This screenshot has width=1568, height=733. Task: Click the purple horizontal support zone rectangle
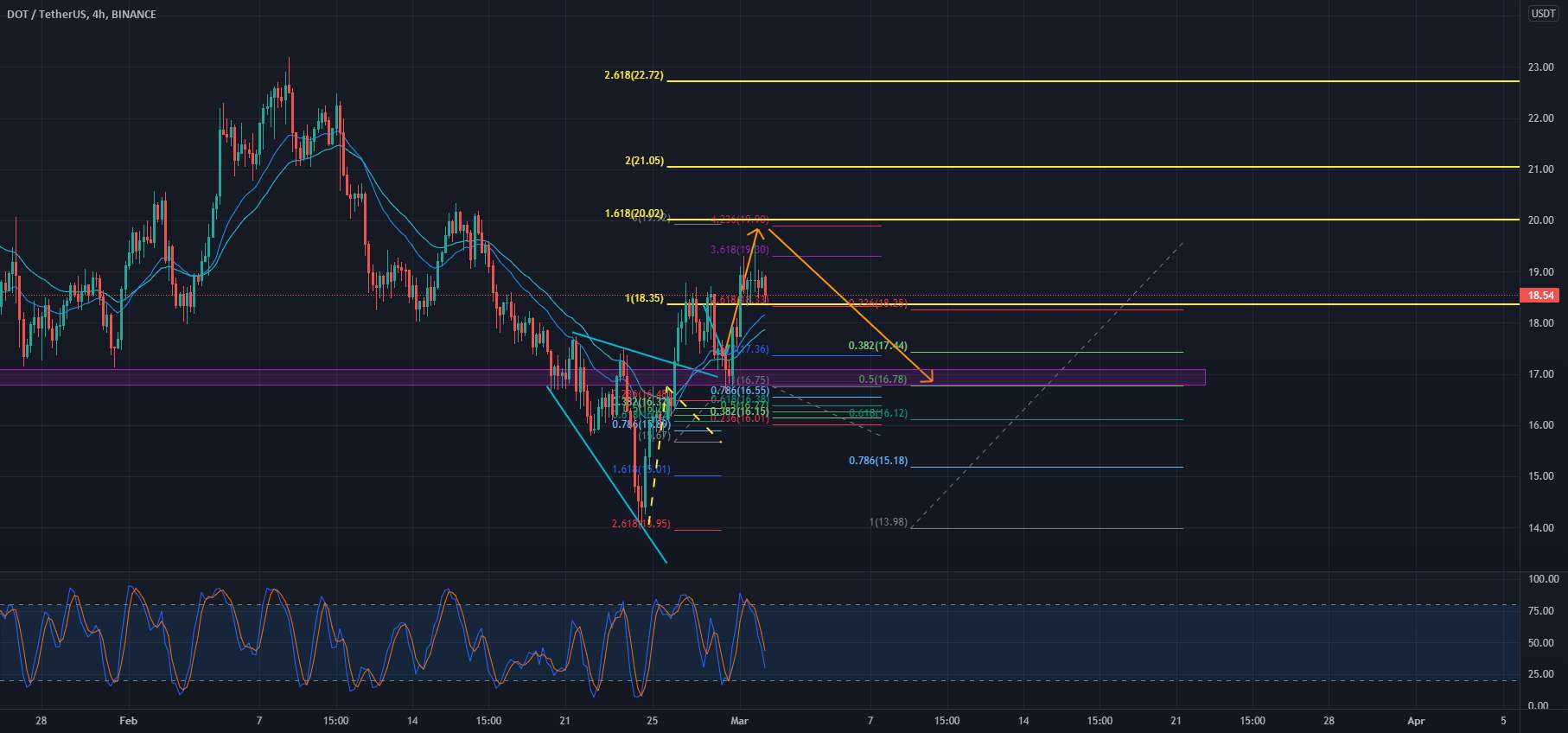[602, 378]
